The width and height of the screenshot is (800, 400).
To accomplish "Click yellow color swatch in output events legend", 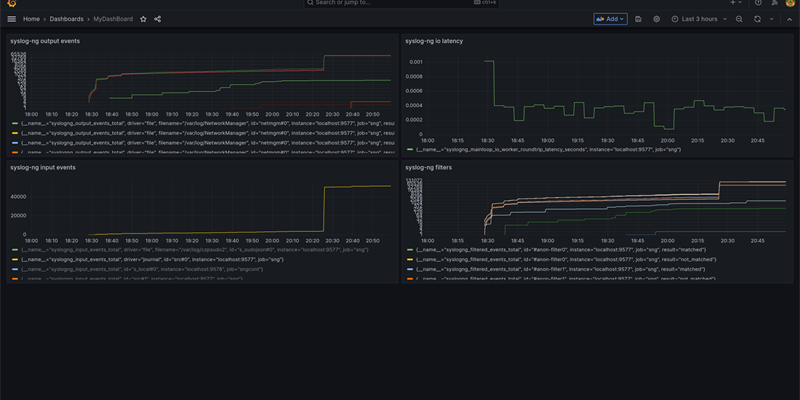I will point(15,133).
